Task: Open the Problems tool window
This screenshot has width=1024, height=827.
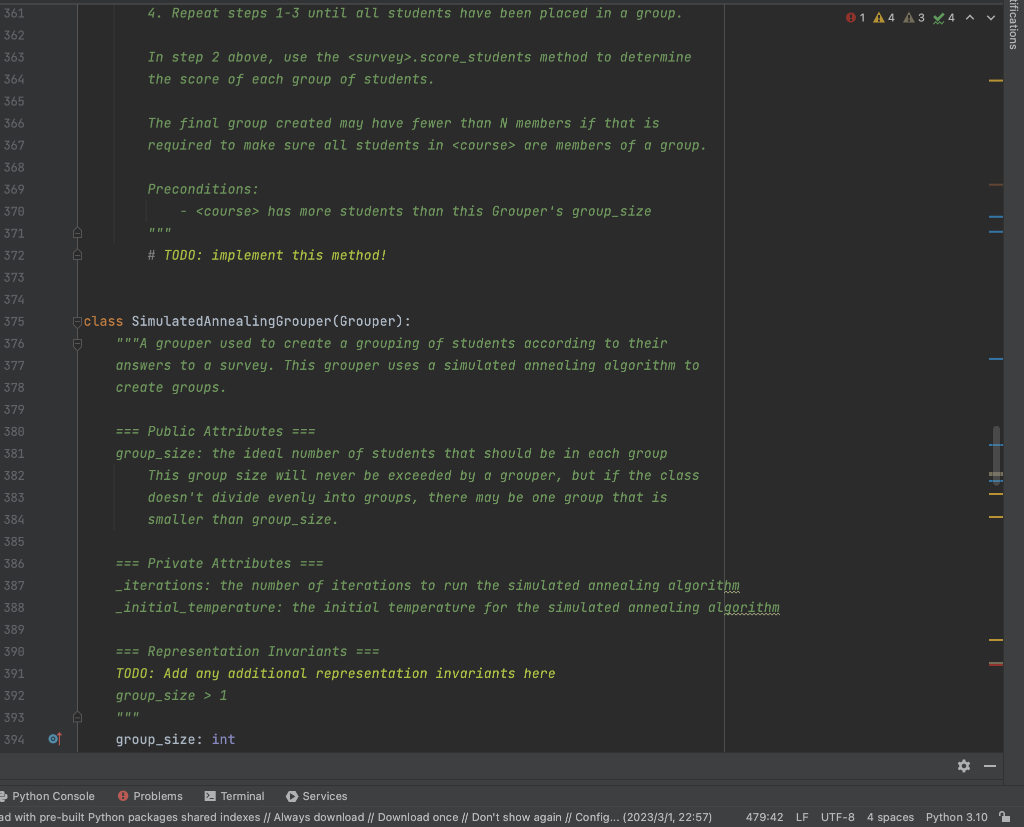Action: [150, 796]
